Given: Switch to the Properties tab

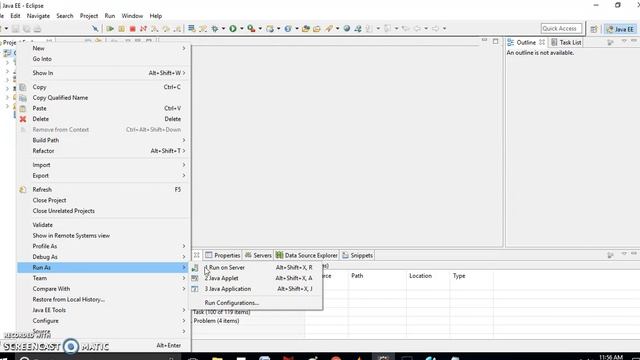Looking at the screenshot, I should click(222, 255).
